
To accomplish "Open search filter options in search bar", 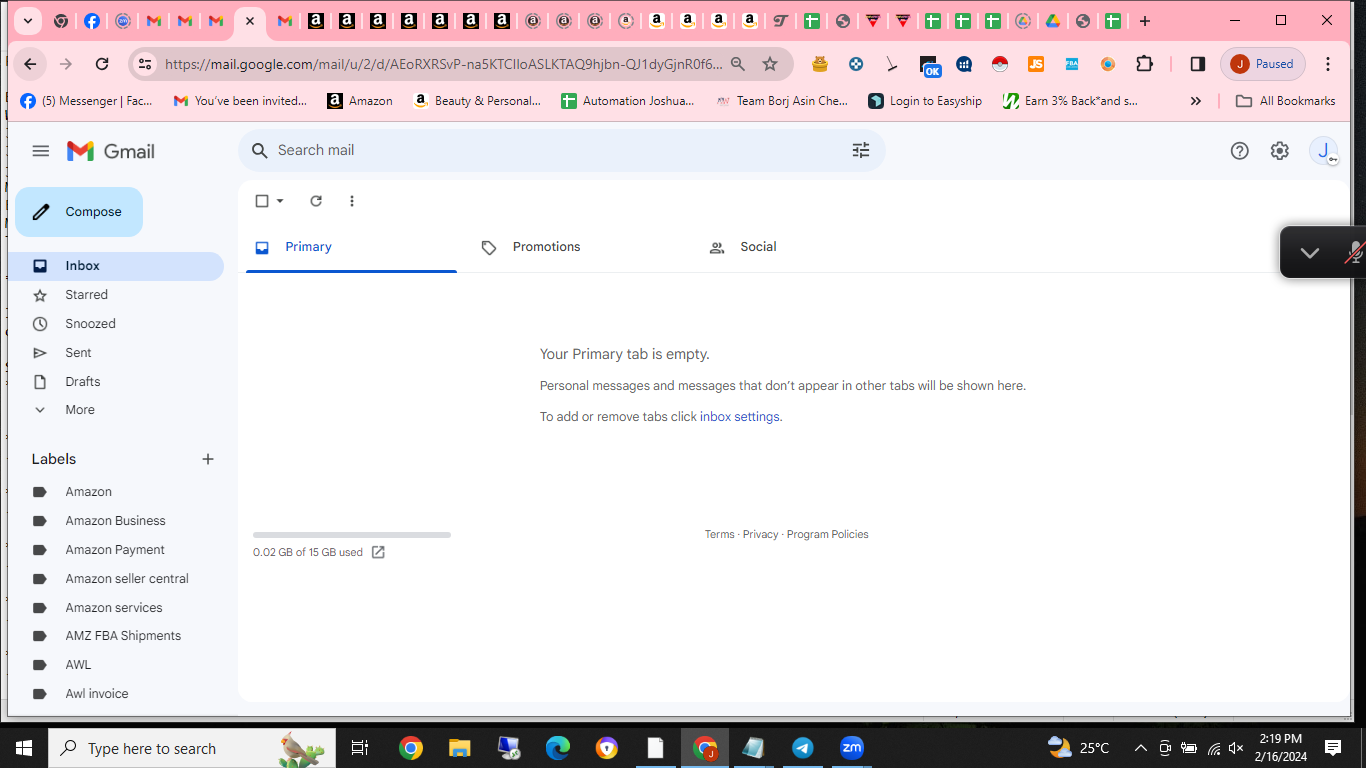I will 861,150.
